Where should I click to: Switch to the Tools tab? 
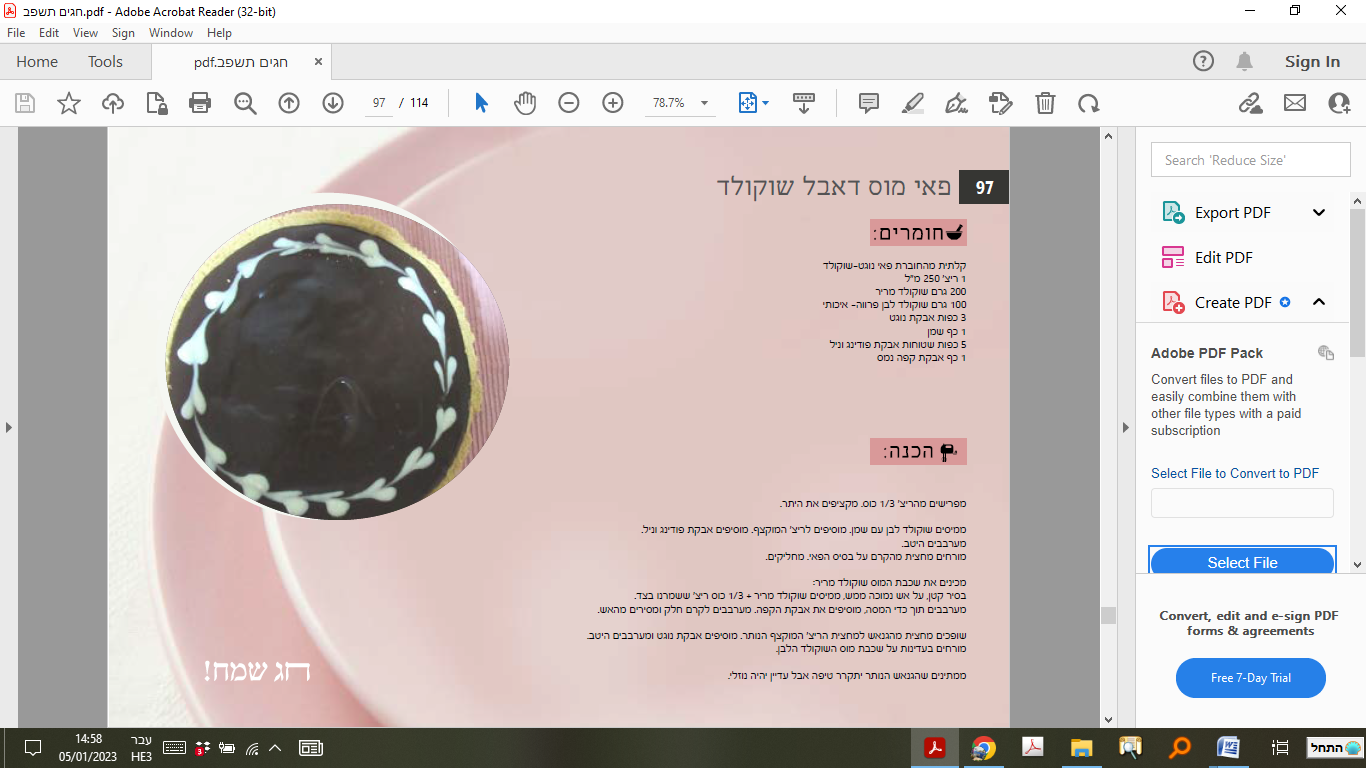(105, 61)
